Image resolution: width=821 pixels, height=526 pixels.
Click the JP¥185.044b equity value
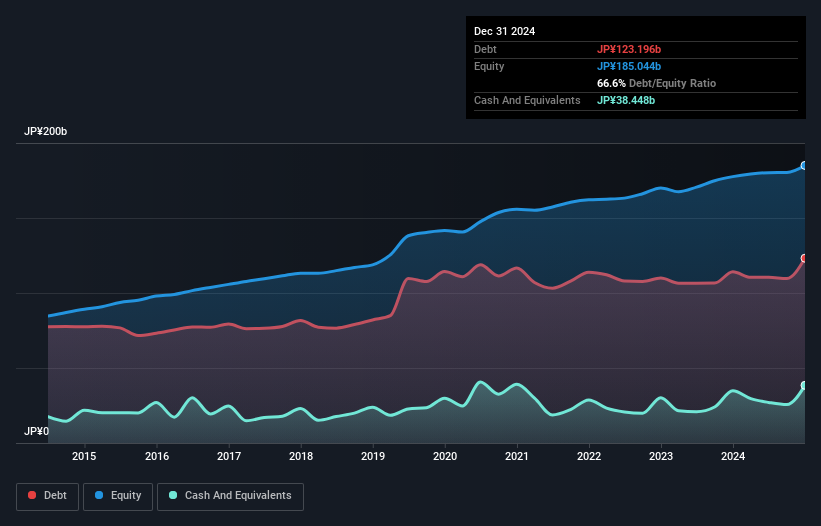pos(629,66)
